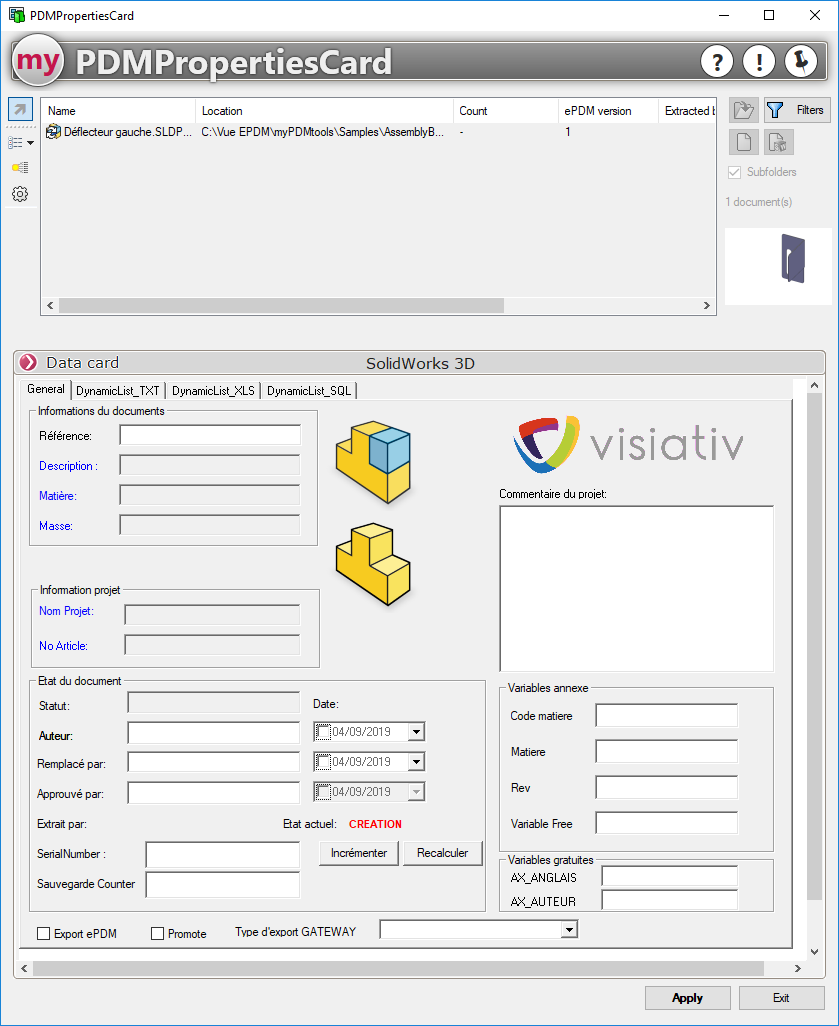Click the arrow icon in left sidebar
Image resolution: width=839 pixels, height=1026 pixels.
tap(21, 110)
